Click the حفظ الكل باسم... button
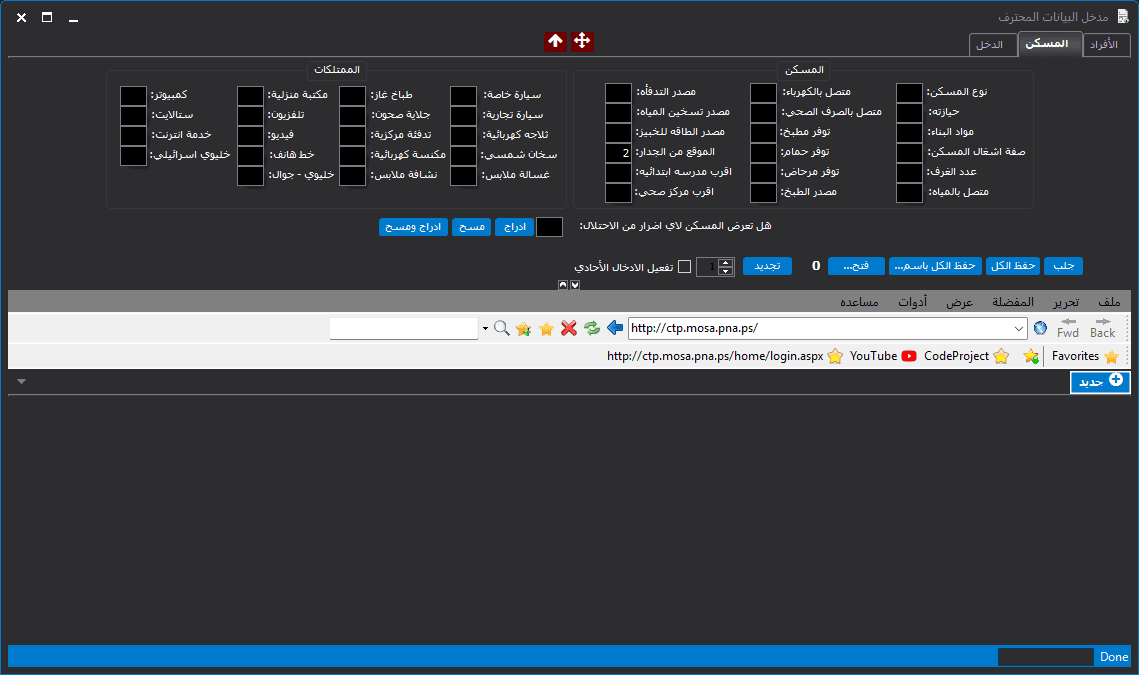 coord(935,266)
